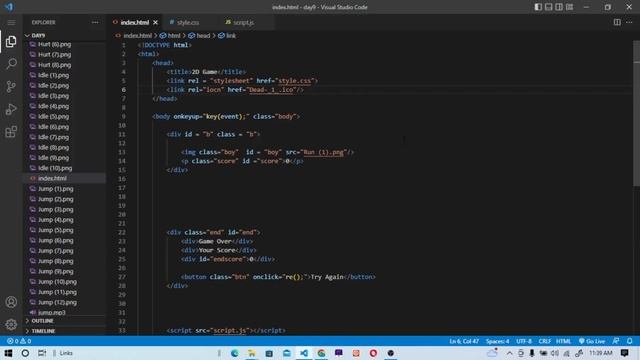This screenshot has width=640, height=360.
Task: Click the style.css link on line 5
Action: click(x=294, y=81)
